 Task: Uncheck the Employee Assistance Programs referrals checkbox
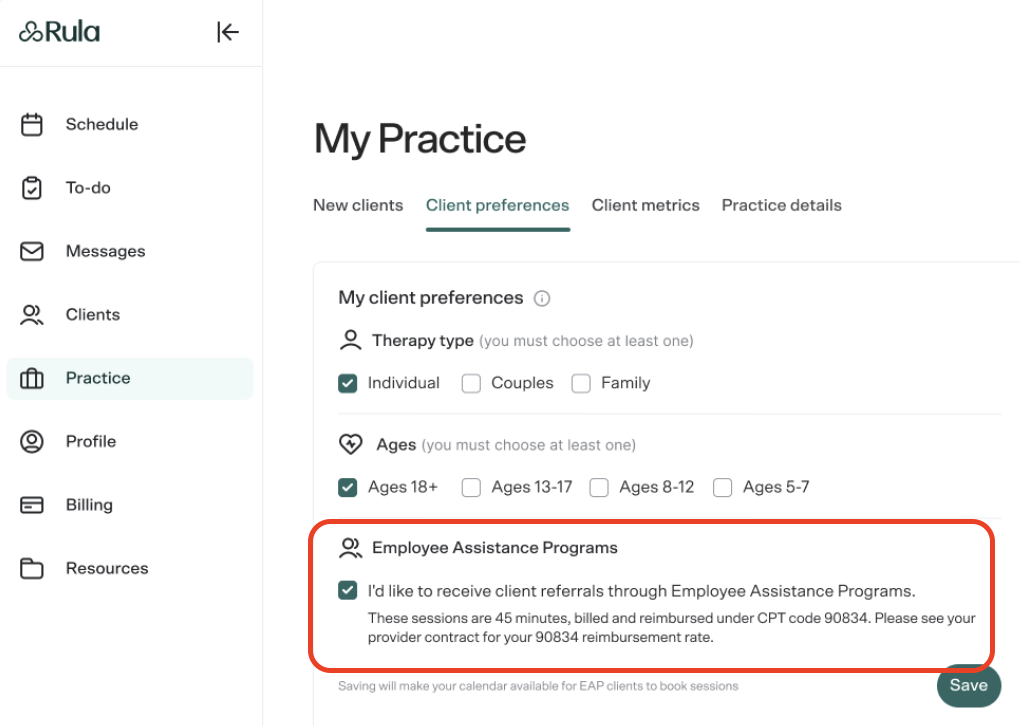point(347,591)
